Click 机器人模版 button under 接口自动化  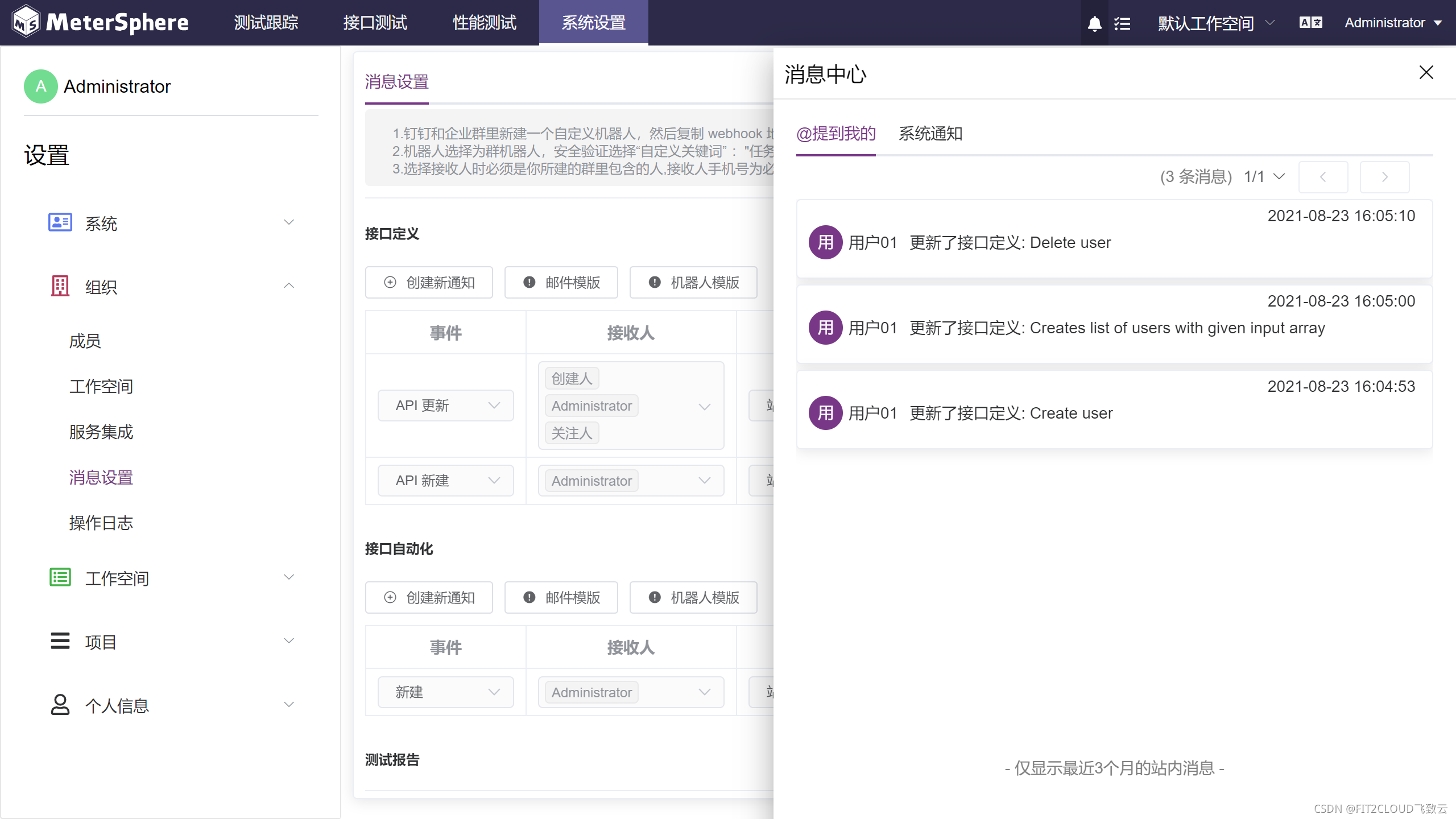(693, 598)
